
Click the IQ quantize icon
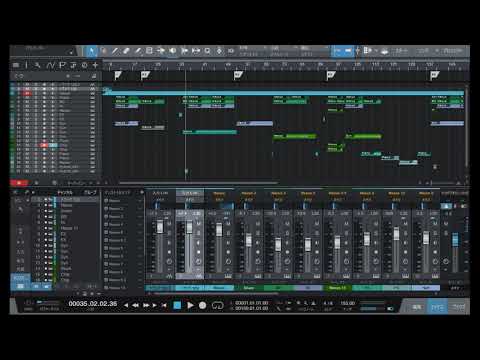coord(231,51)
